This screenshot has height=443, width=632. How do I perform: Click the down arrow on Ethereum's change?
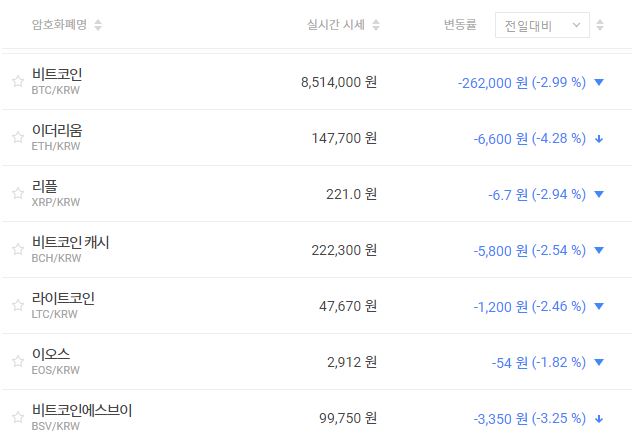click(599, 138)
